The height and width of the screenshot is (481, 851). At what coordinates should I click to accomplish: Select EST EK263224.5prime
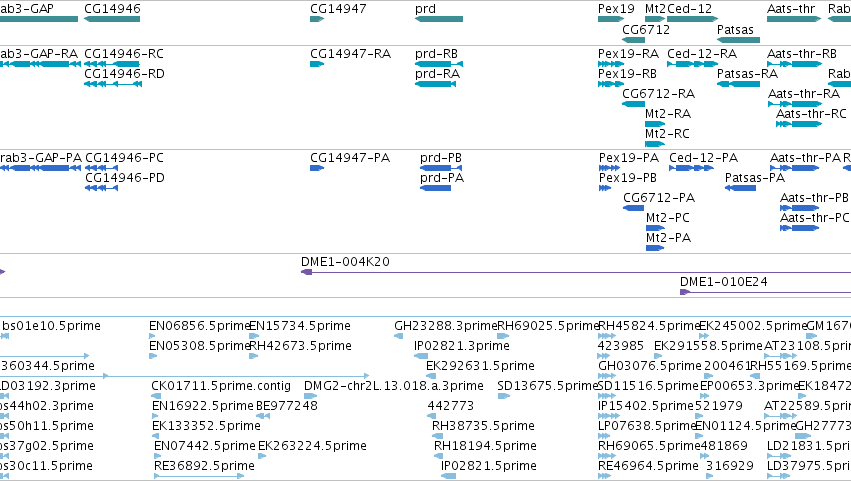click(262, 457)
